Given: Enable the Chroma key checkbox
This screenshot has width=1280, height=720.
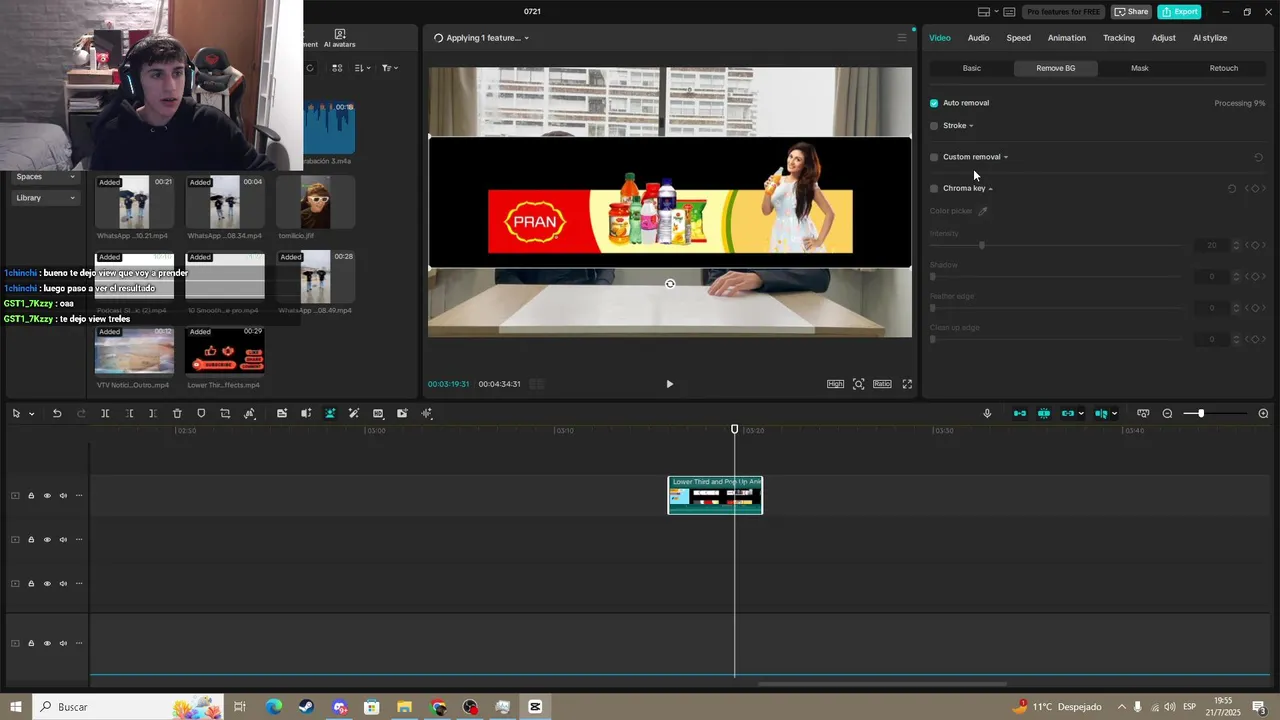Looking at the screenshot, I should point(934,188).
